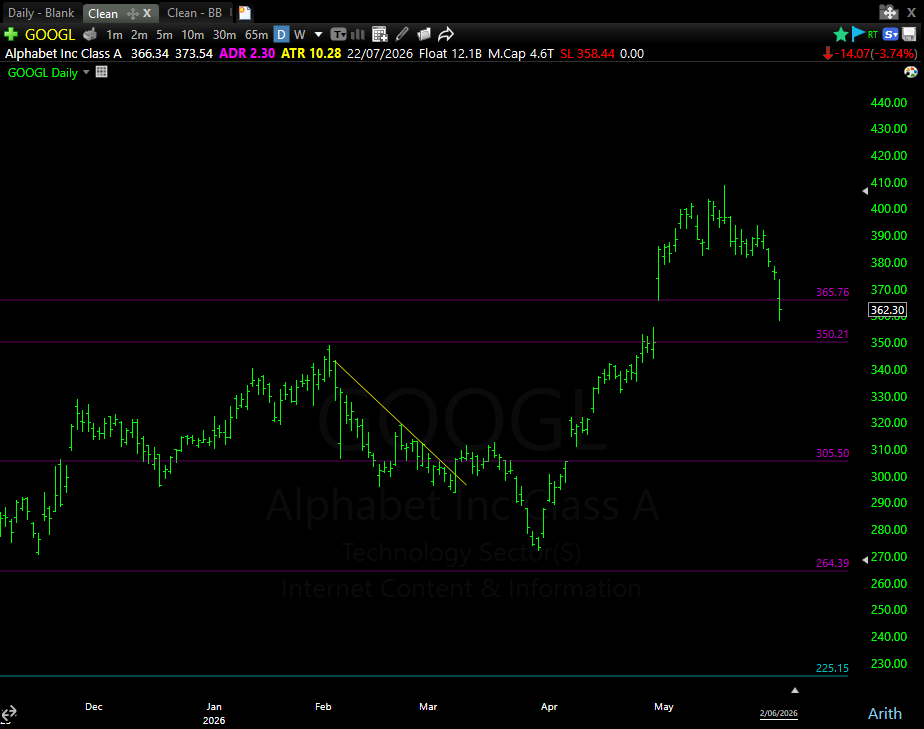Select the Clean tab

[x=103, y=13]
